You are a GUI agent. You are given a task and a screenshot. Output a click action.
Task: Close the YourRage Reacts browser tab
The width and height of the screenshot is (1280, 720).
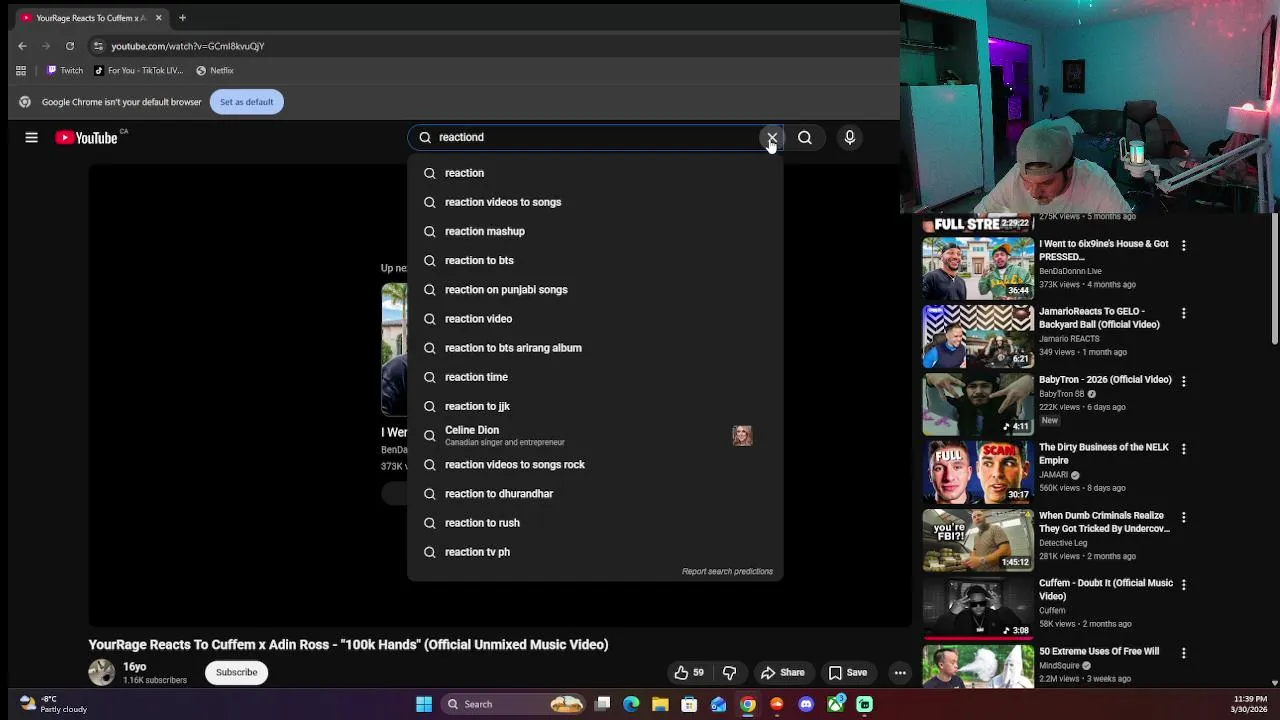pos(158,18)
